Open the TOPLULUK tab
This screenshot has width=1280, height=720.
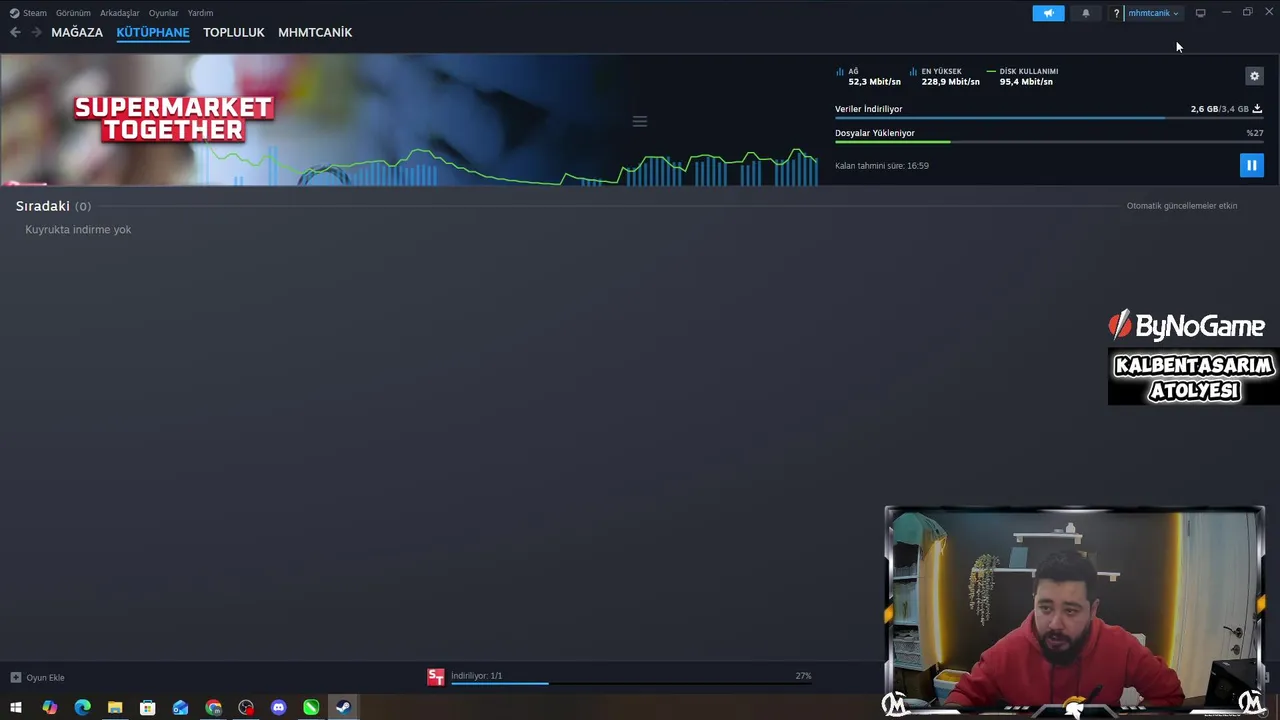[234, 32]
